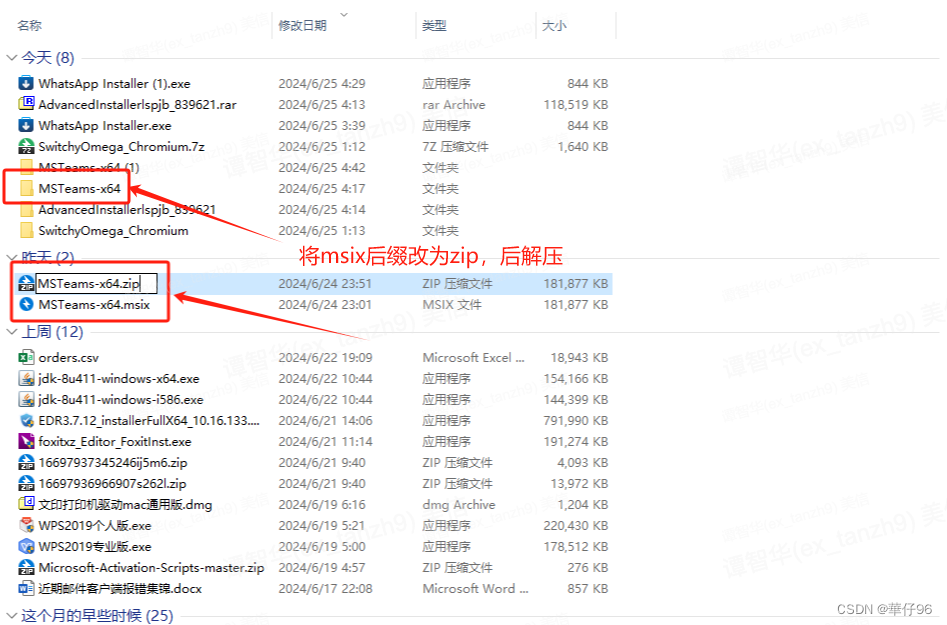Collapse the 昨天 (2) group
947x625 pixels.
coord(11,257)
